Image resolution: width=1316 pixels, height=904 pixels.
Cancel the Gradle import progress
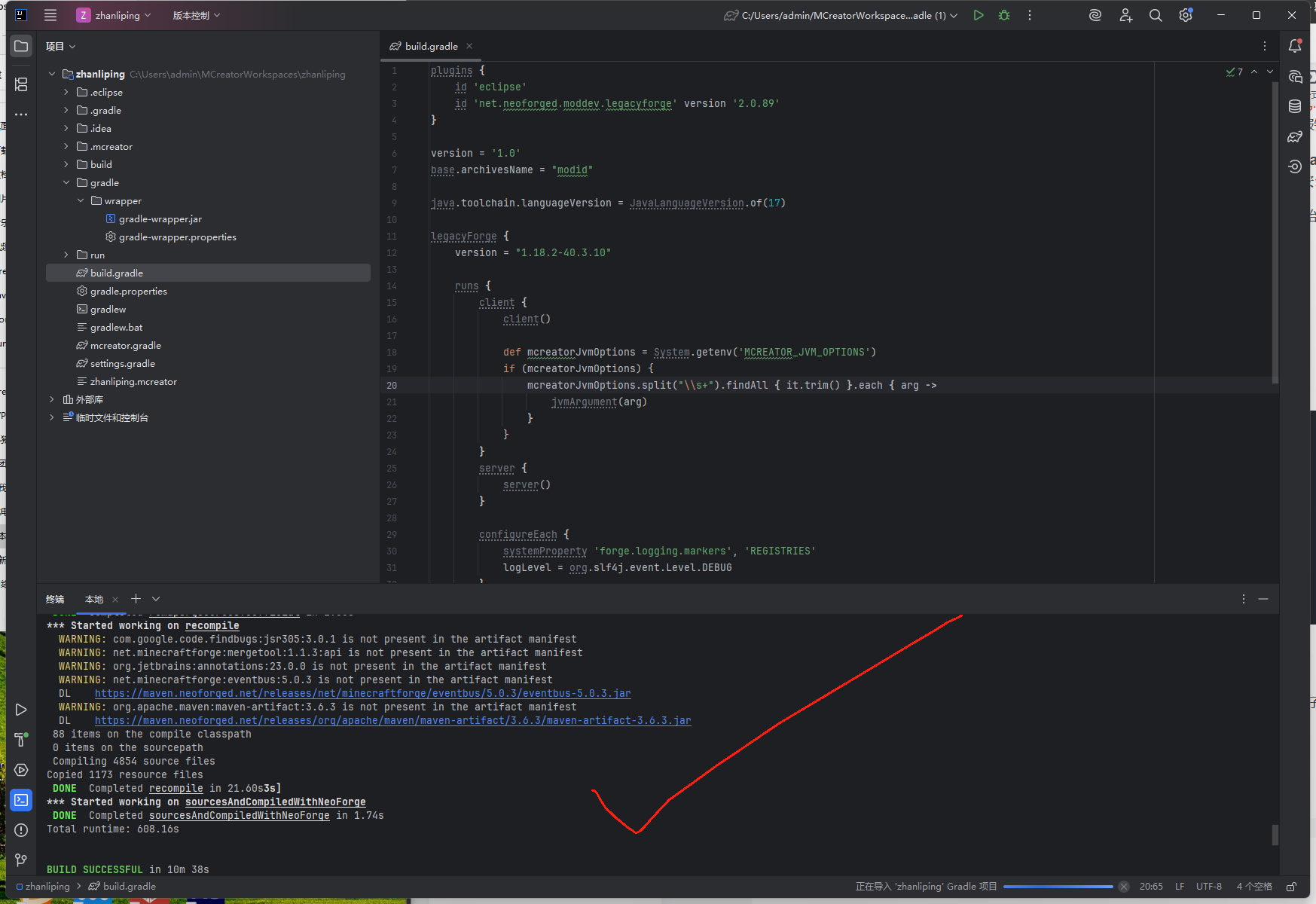pyautogui.click(x=1124, y=887)
